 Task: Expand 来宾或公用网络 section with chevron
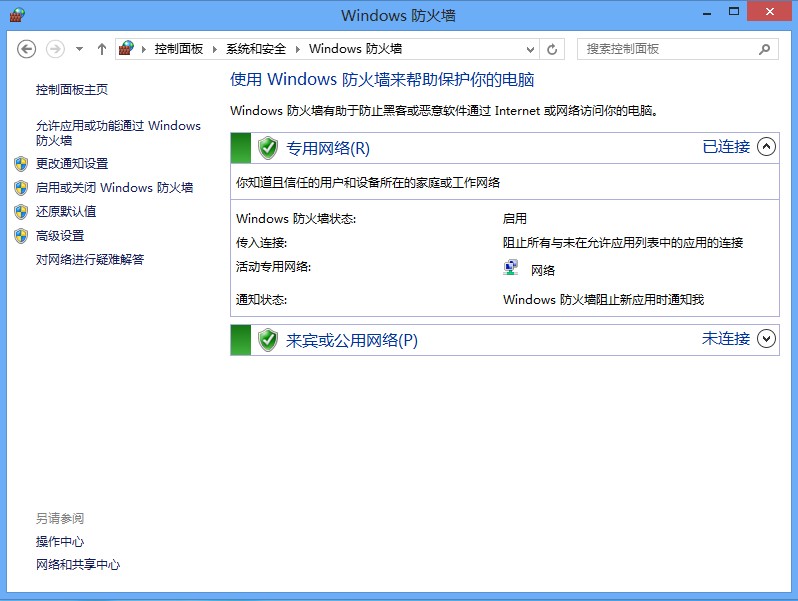click(x=766, y=338)
